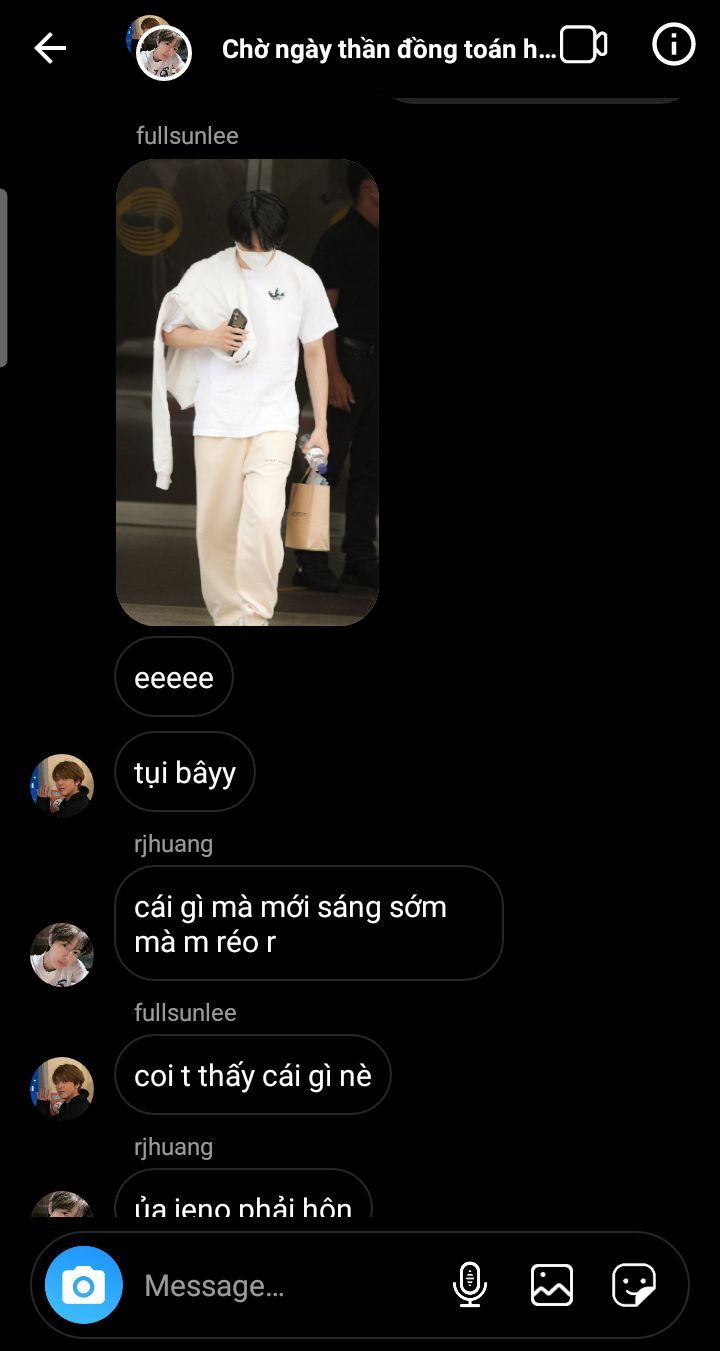Open fullsunlee's avatar beside "coi t thấy"
This screenshot has width=720, height=1351.
coord(62,1089)
